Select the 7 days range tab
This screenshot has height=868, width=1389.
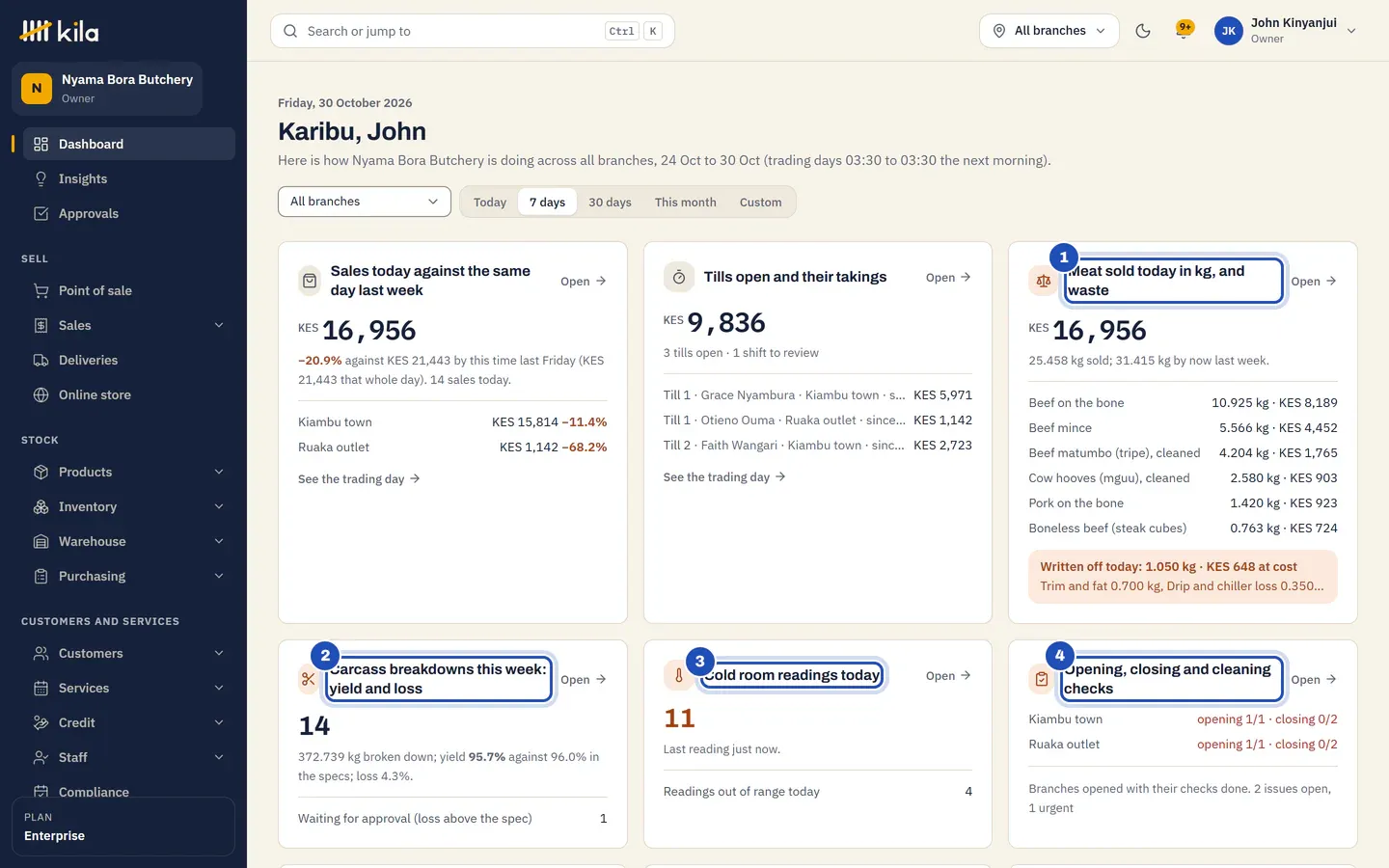(547, 202)
